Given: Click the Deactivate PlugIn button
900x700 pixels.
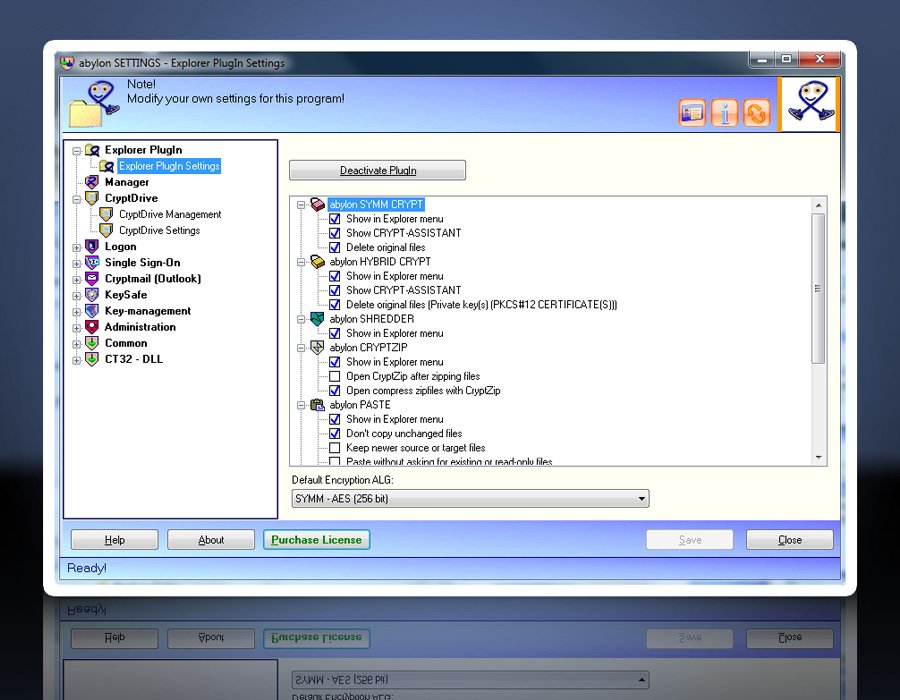Looking at the screenshot, I should click(x=378, y=170).
